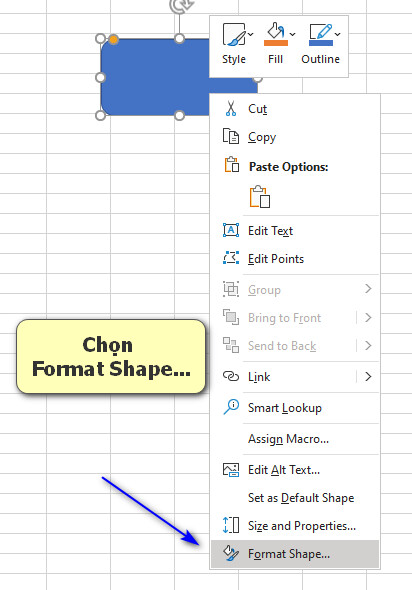This screenshot has width=412, height=590.
Task: Choose Assign Macro... in the menu
Action: pos(295,439)
